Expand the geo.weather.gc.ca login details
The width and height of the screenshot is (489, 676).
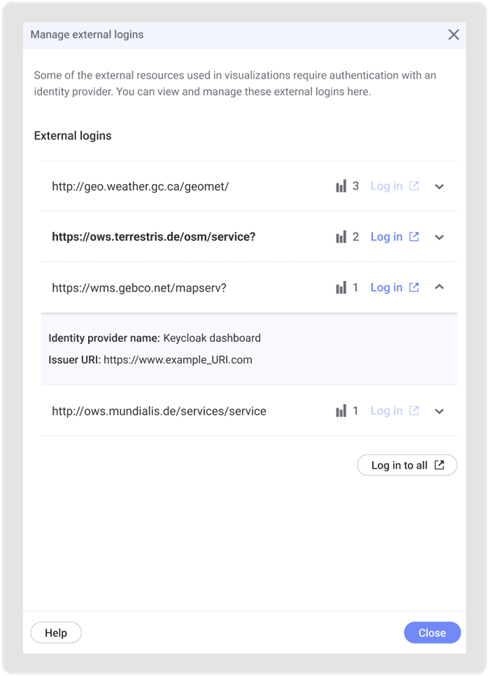(x=439, y=187)
